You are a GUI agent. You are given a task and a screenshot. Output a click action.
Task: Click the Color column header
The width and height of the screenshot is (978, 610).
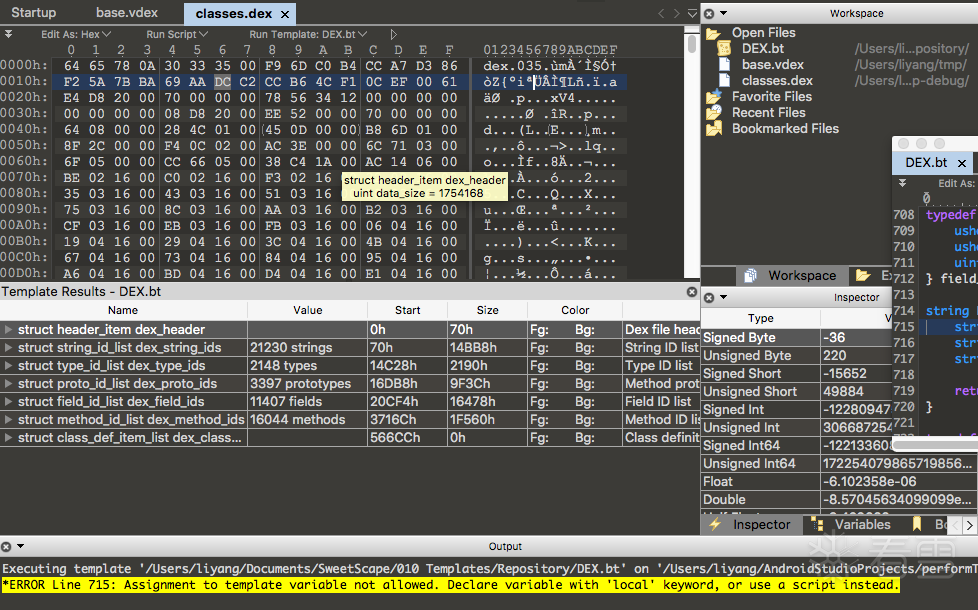tap(574, 311)
